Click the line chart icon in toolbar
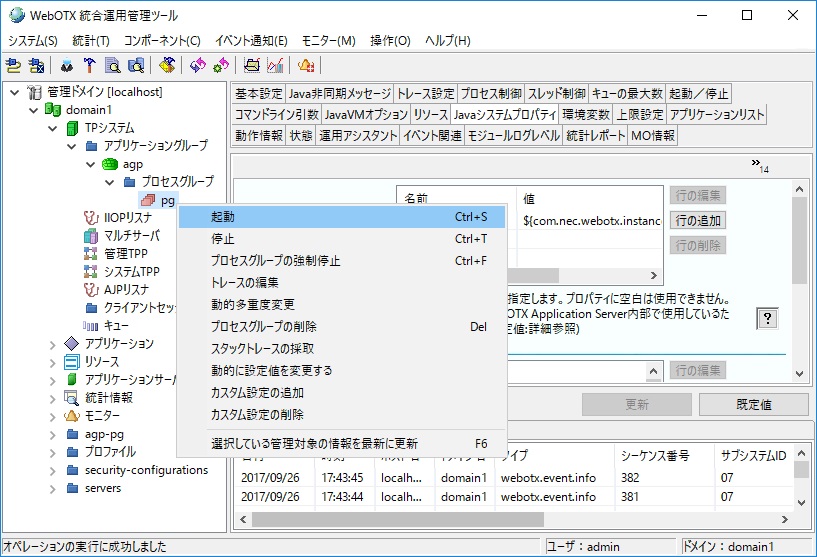This screenshot has height=557, width=817. [274, 66]
